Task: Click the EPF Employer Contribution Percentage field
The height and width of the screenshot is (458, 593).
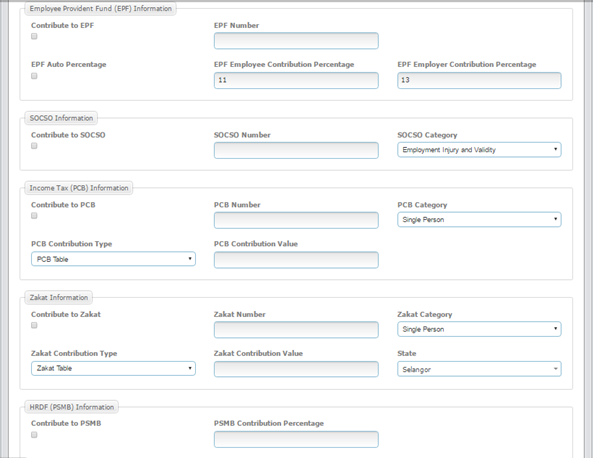Action: (x=479, y=81)
